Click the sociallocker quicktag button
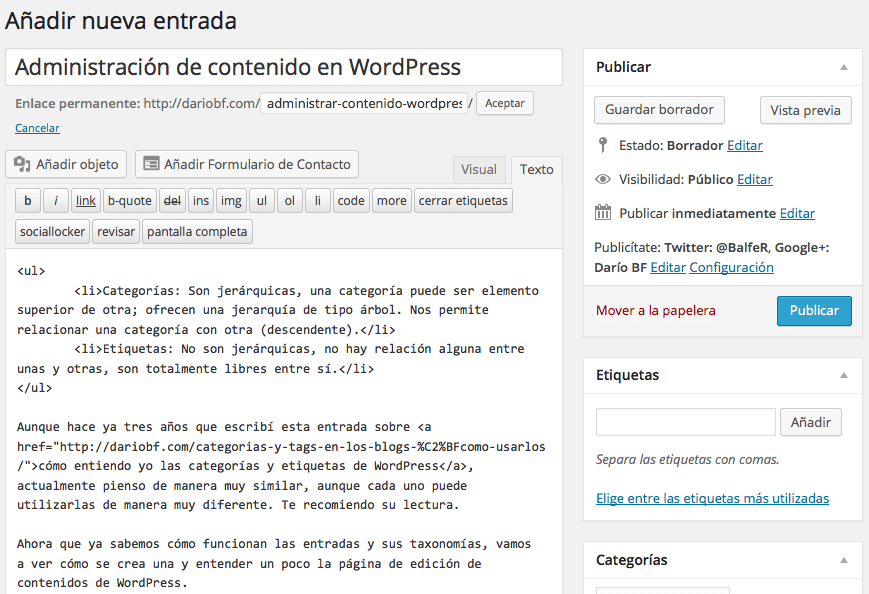The image size is (869, 594). (x=52, y=232)
